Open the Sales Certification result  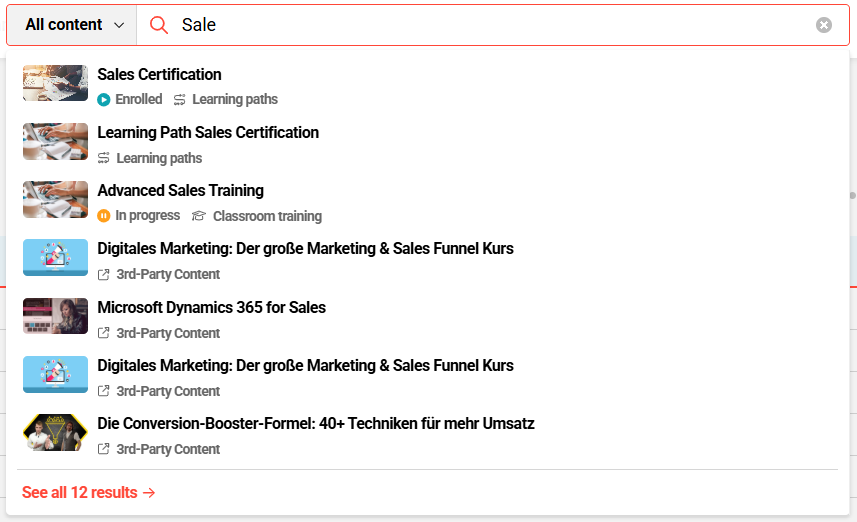159,75
